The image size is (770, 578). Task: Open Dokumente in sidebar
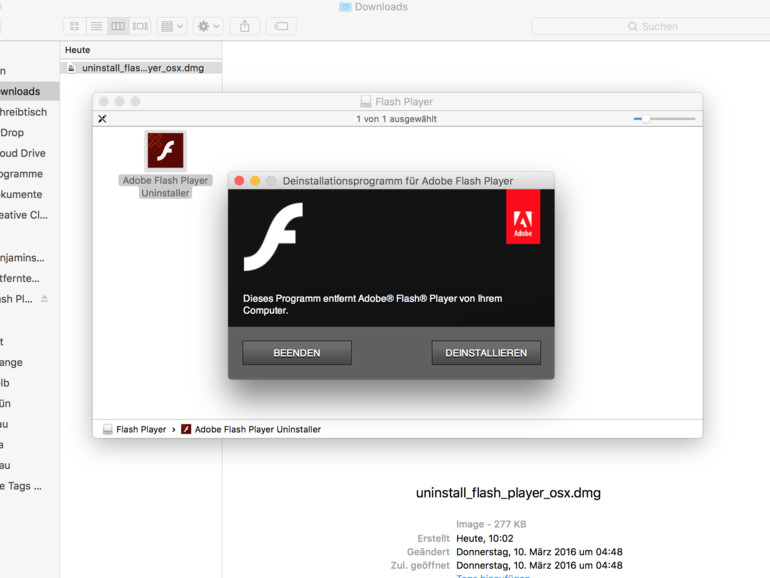28,194
